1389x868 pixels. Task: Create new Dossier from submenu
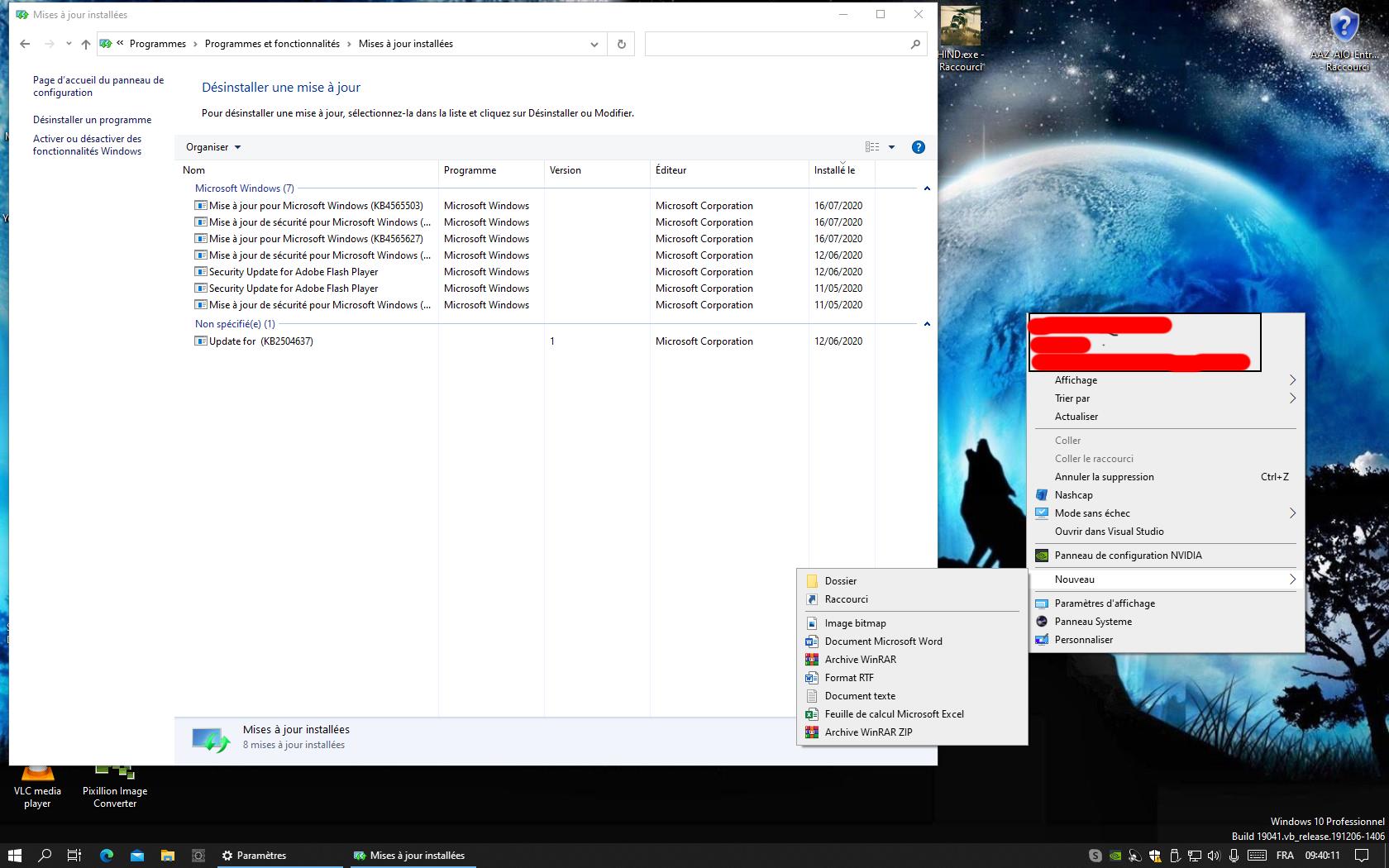pyautogui.click(x=912, y=581)
